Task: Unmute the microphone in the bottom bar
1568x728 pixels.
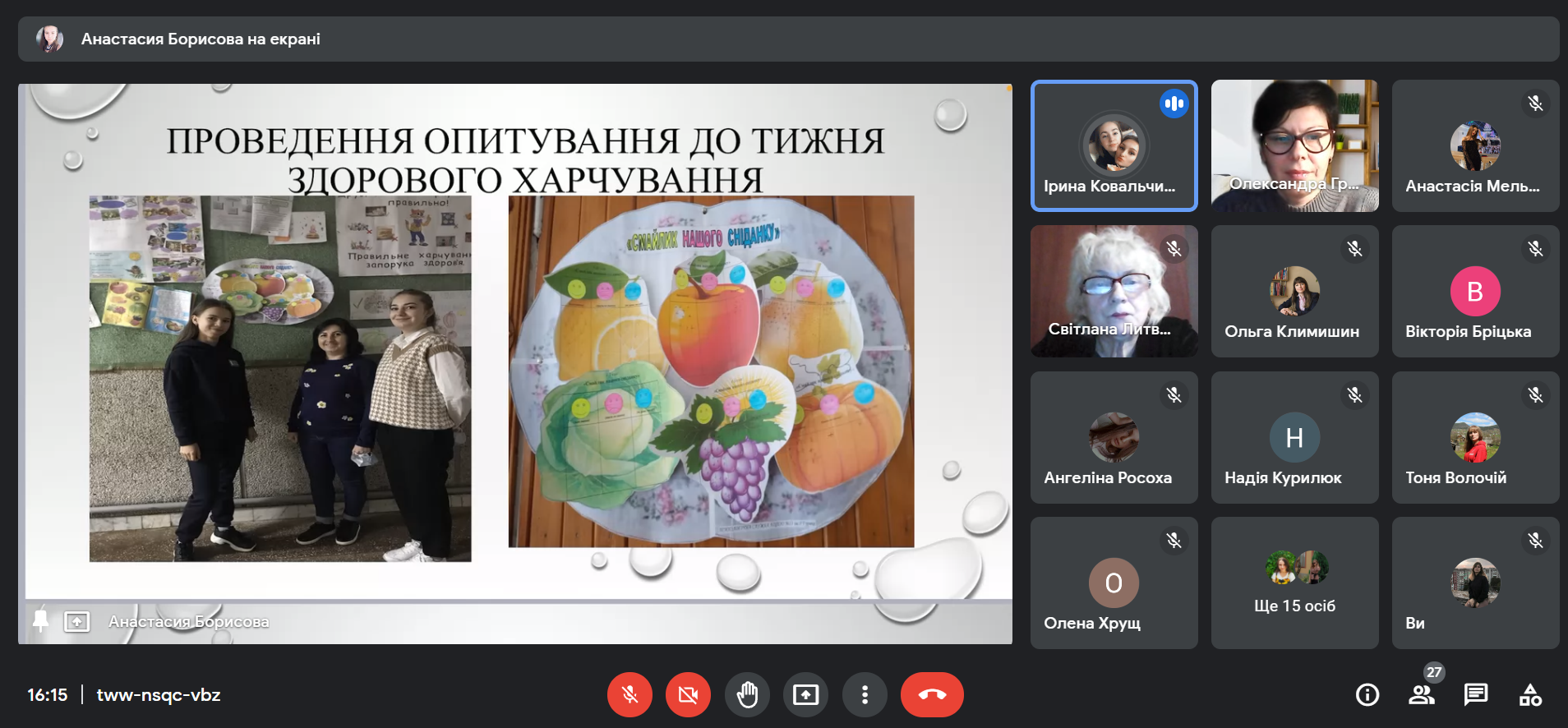Action: coord(630,695)
